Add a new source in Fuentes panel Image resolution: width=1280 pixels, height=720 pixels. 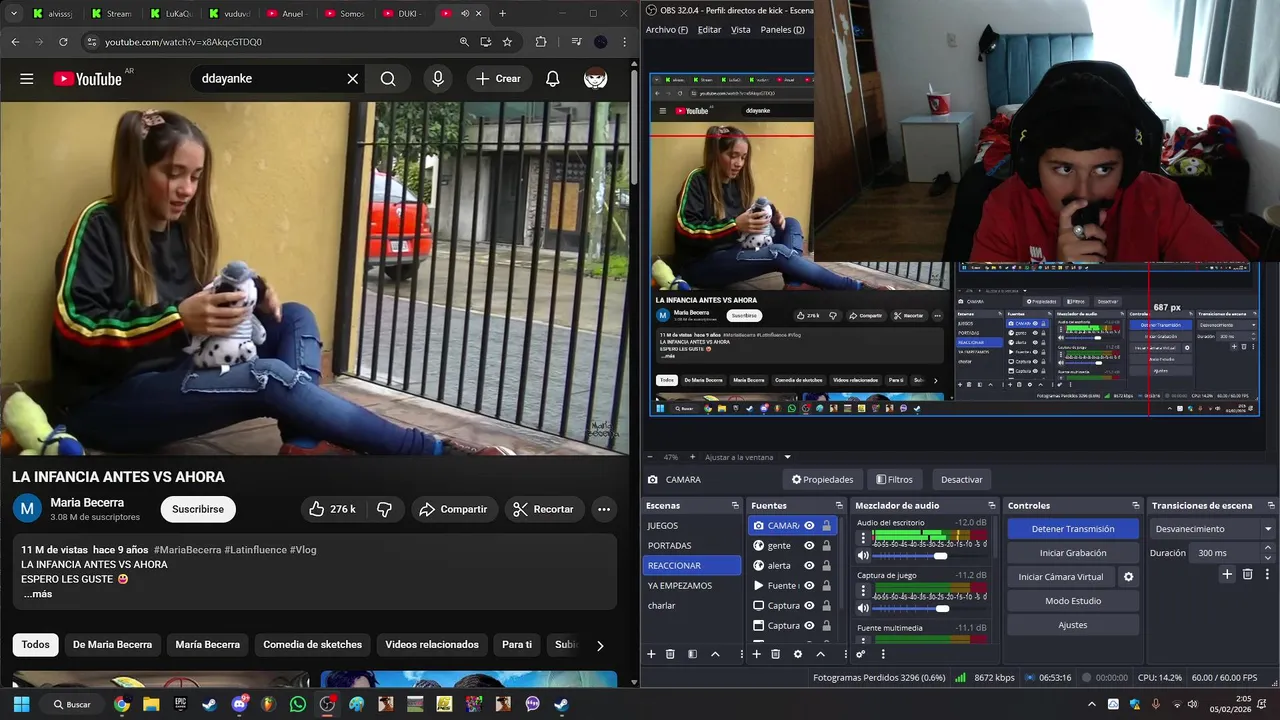point(756,654)
